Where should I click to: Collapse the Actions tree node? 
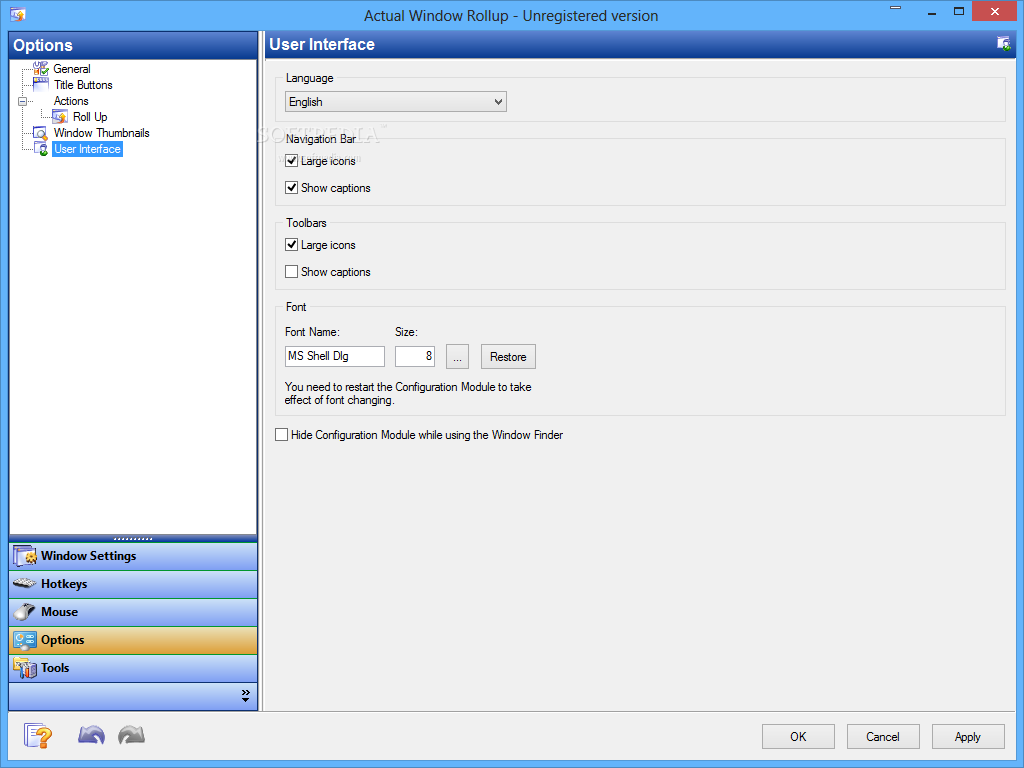coord(22,101)
